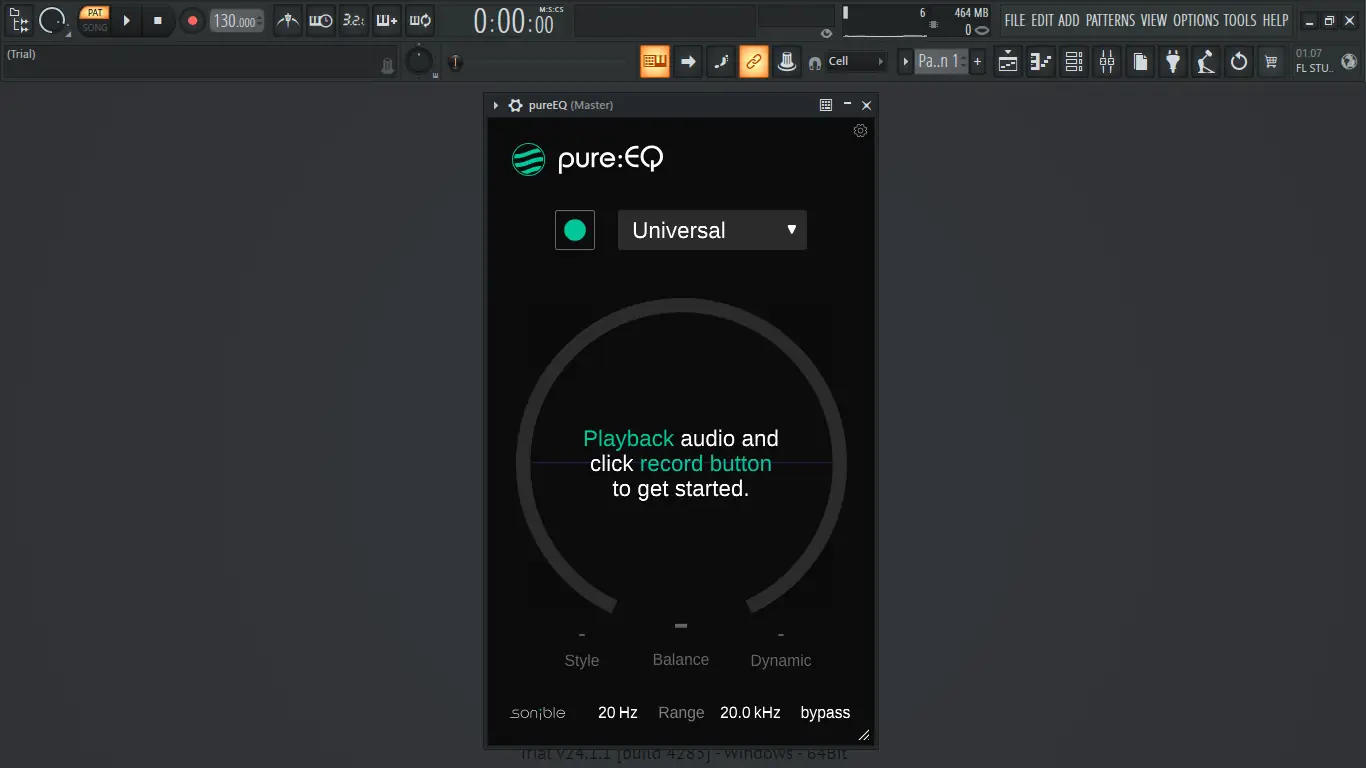Open the Mixer panel
1366x768 pixels.
pos(1106,61)
